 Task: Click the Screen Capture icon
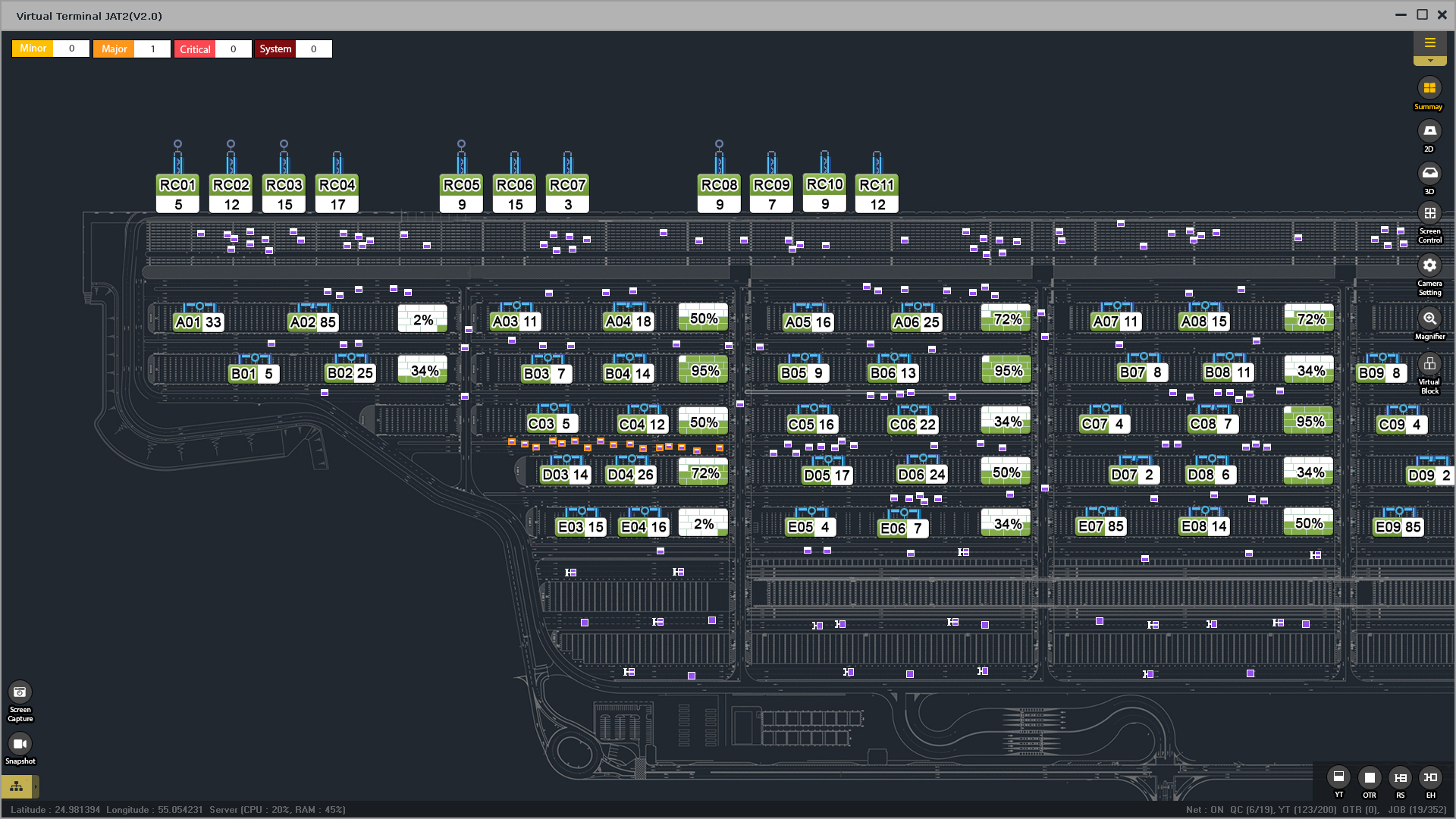[20, 692]
